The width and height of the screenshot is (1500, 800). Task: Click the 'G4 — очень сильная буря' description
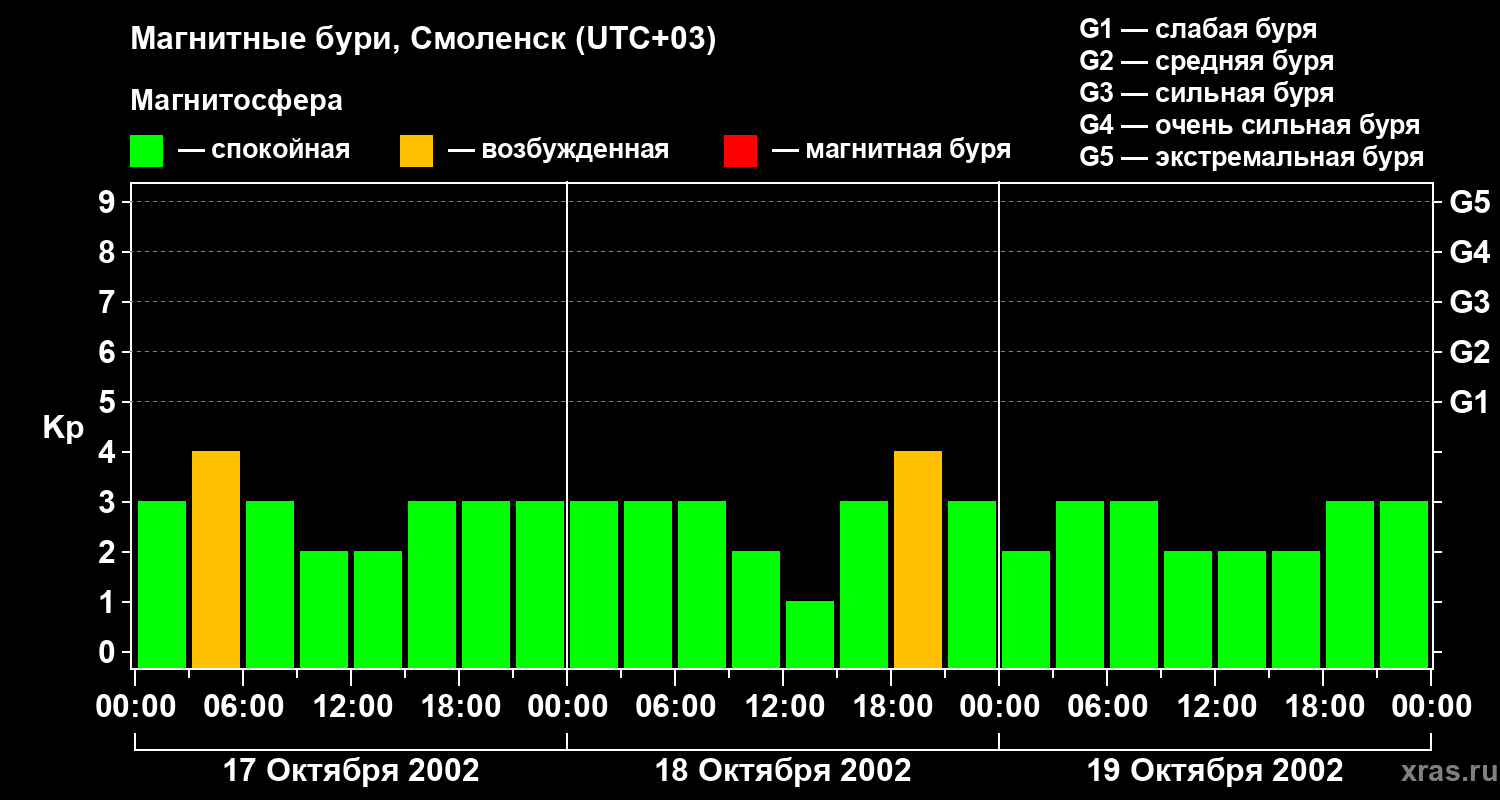1250,125
